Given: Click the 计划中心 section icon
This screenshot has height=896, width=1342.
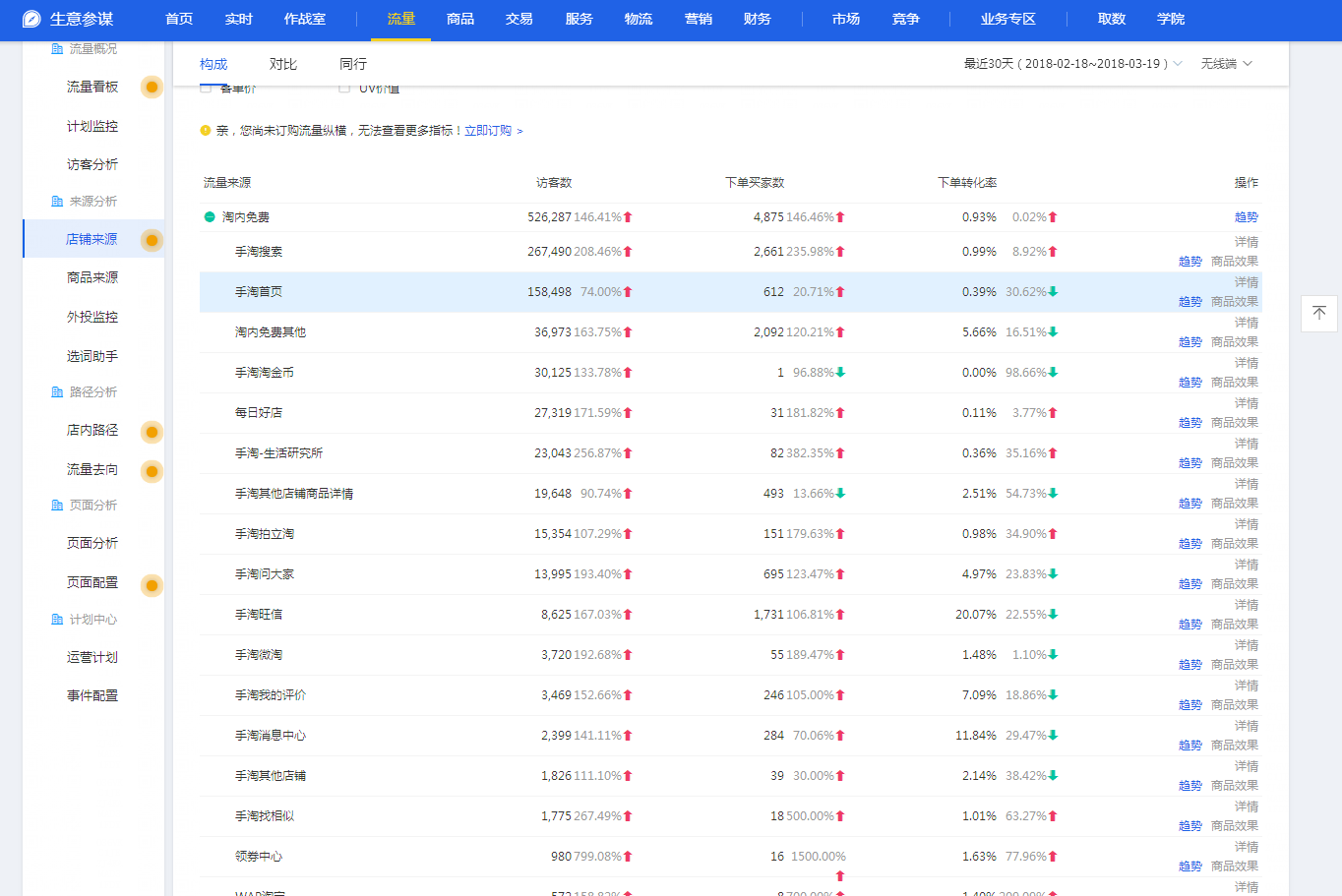Looking at the screenshot, I should pyautogui.click(x=57, y=619).
